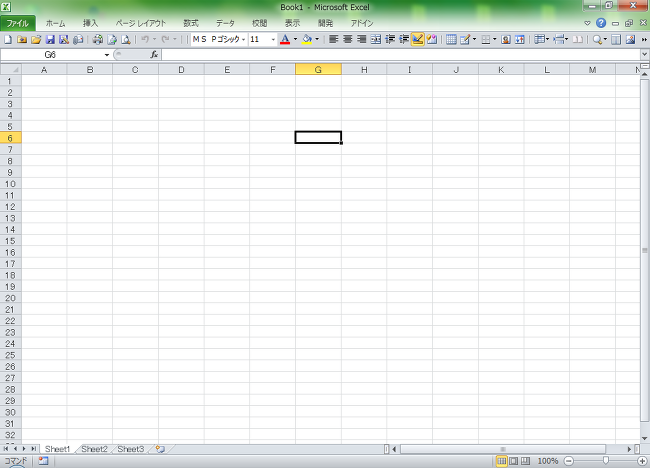Go to first sheet navigation arrow

tap(6, 449)
